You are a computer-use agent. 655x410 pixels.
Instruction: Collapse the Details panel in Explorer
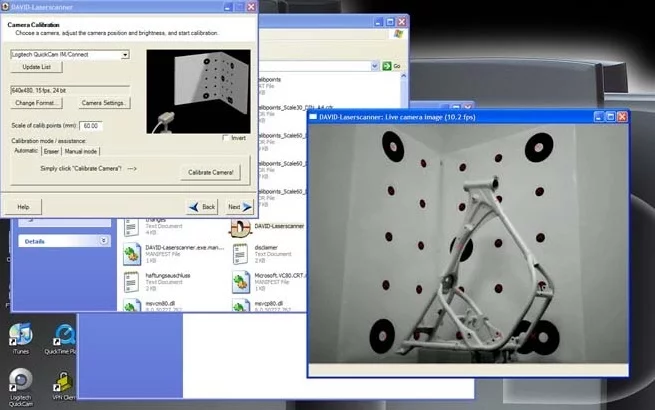[x=104, y=241]
